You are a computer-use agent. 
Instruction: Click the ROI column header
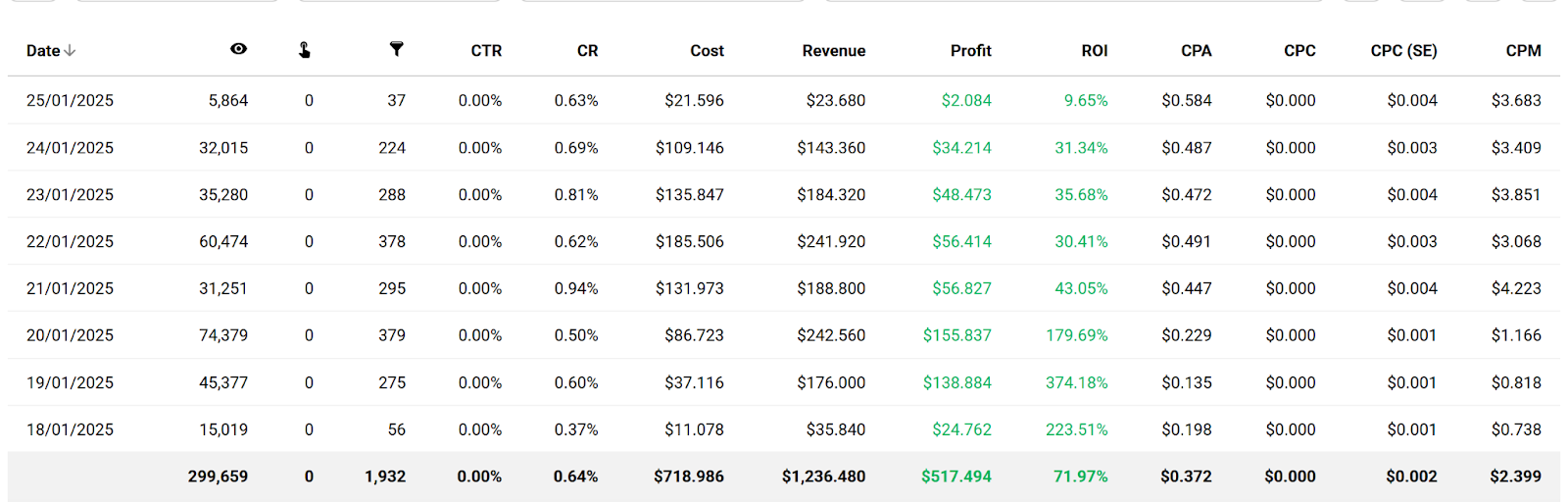point(1094,51)
